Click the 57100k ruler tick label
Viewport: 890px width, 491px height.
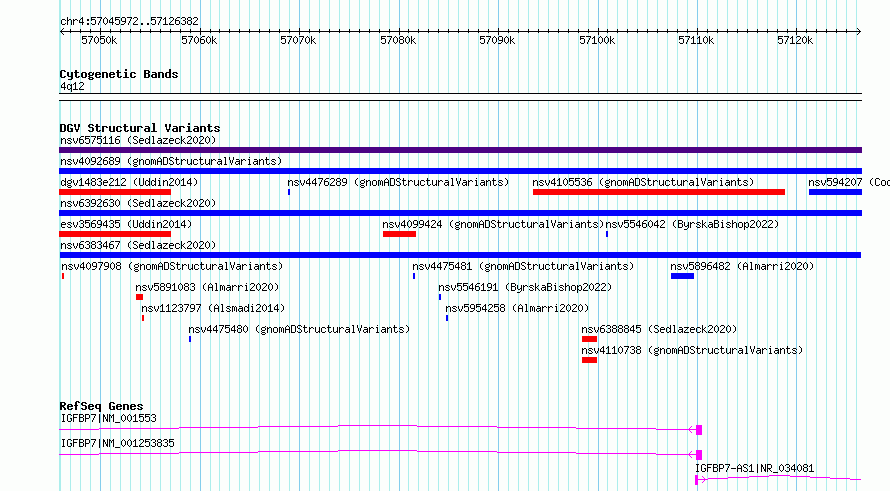click(x=597, y=40)
